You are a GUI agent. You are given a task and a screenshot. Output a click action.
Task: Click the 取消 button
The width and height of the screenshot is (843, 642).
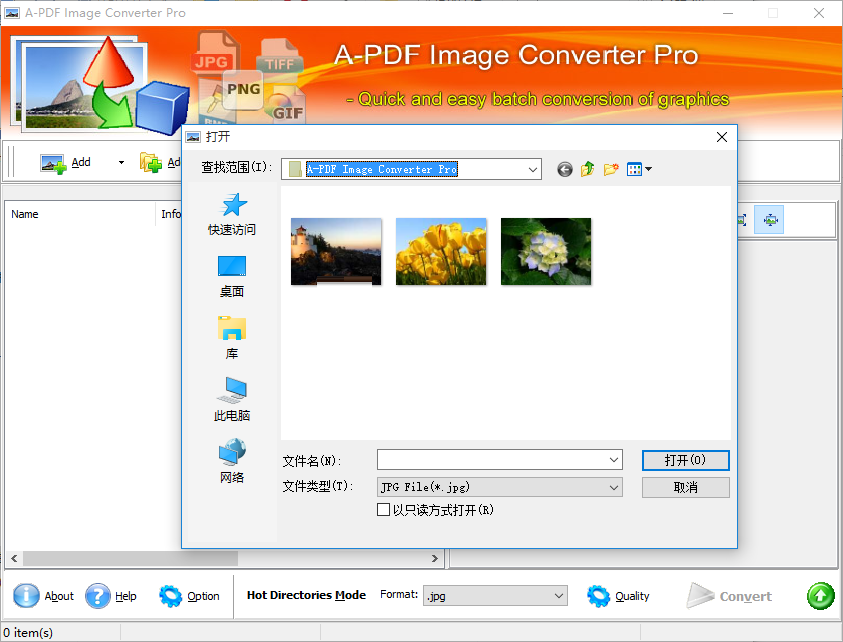coord(685,487)
